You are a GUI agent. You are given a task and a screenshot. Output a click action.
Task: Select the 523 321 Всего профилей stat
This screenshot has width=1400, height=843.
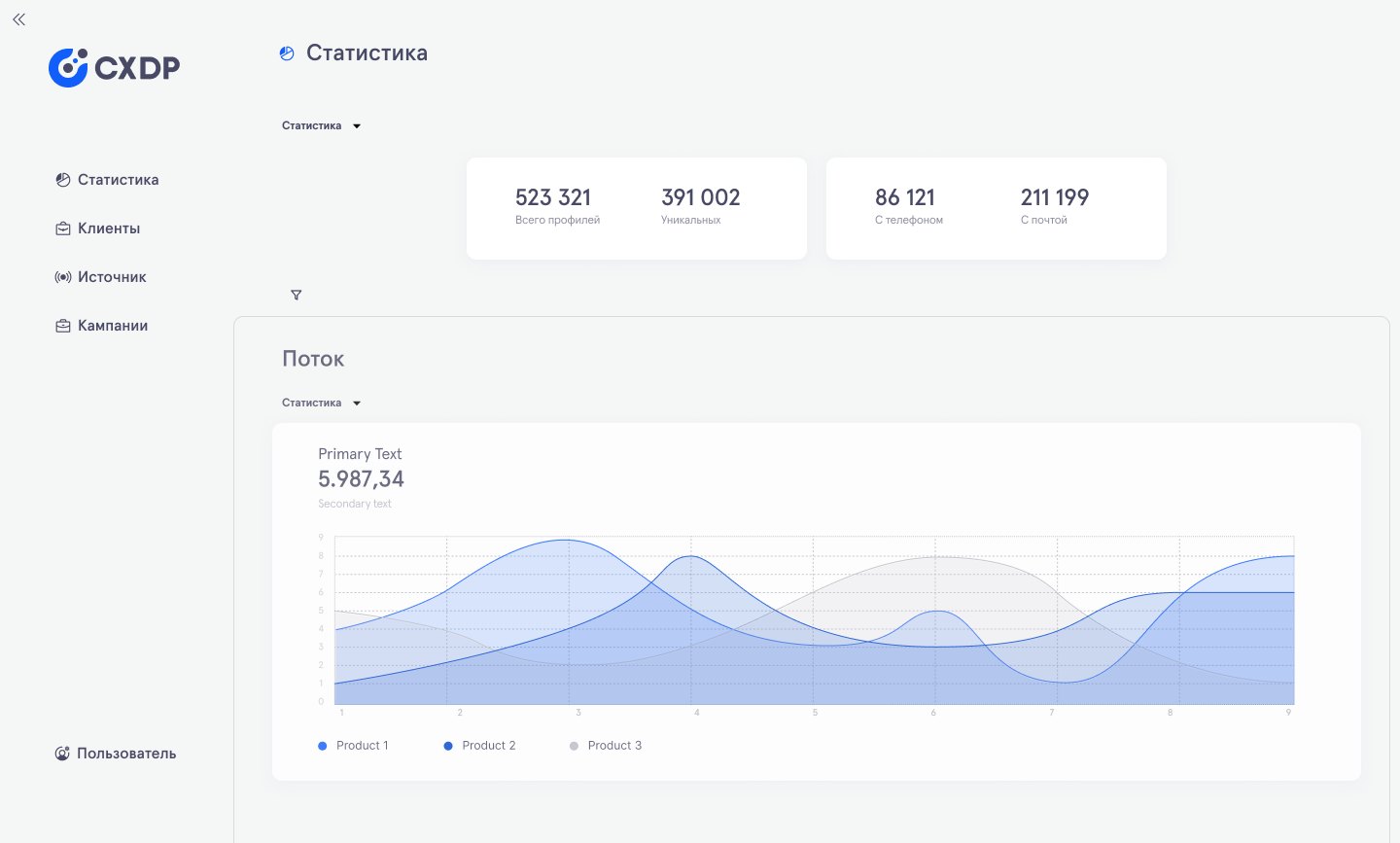point(557,206)
